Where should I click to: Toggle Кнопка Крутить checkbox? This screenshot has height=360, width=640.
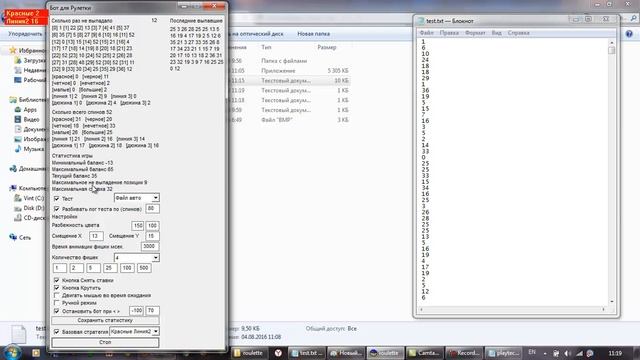tap(57, 288)
